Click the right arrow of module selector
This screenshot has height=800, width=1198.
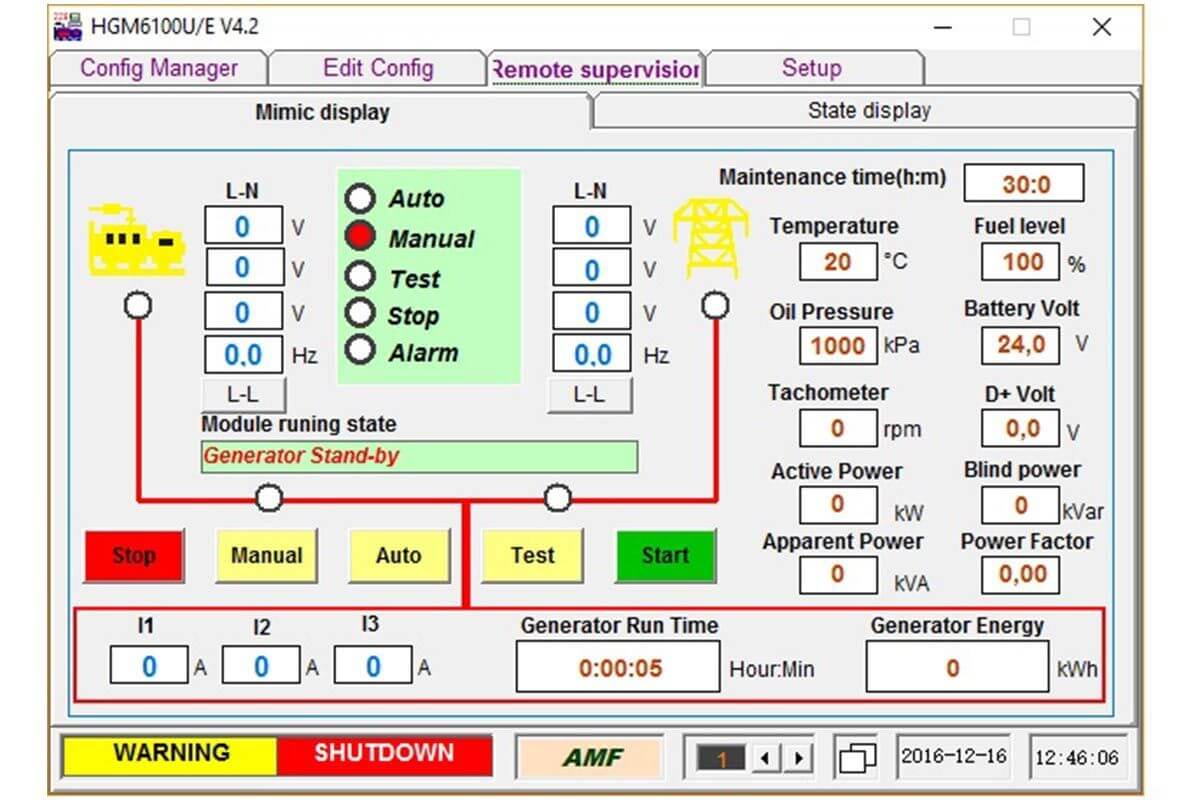[x=797, y=758]
